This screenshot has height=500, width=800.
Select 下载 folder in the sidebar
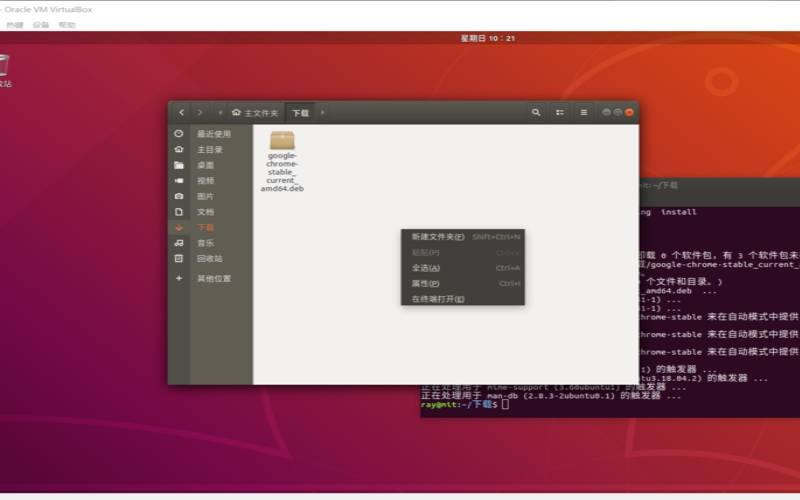(210, 228)
